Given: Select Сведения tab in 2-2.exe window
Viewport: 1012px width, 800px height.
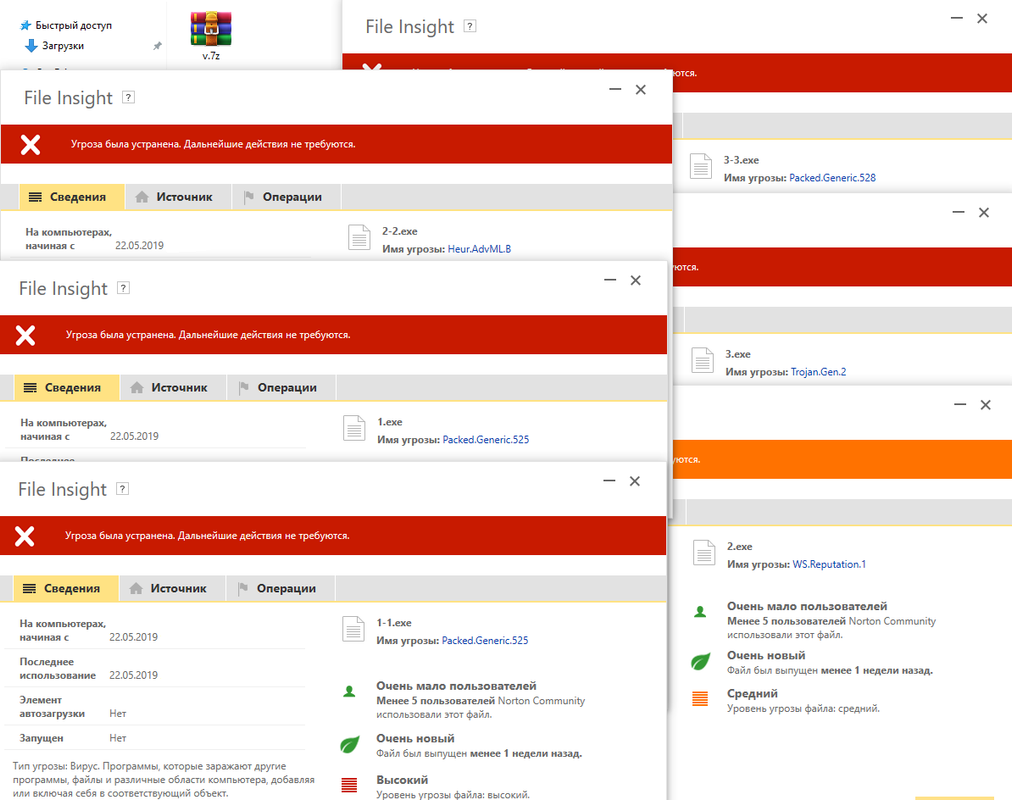Looking at the screenshot, I should pos(72,197).
